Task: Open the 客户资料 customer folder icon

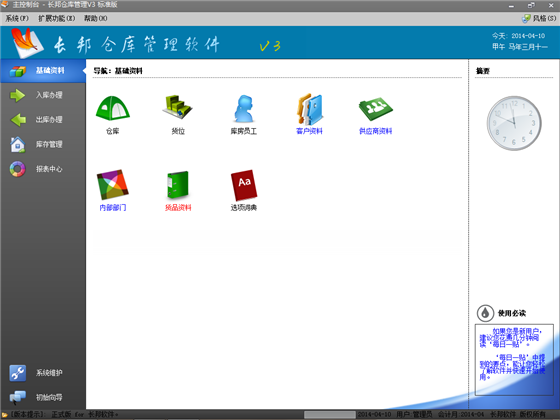Action: point(310,109)
